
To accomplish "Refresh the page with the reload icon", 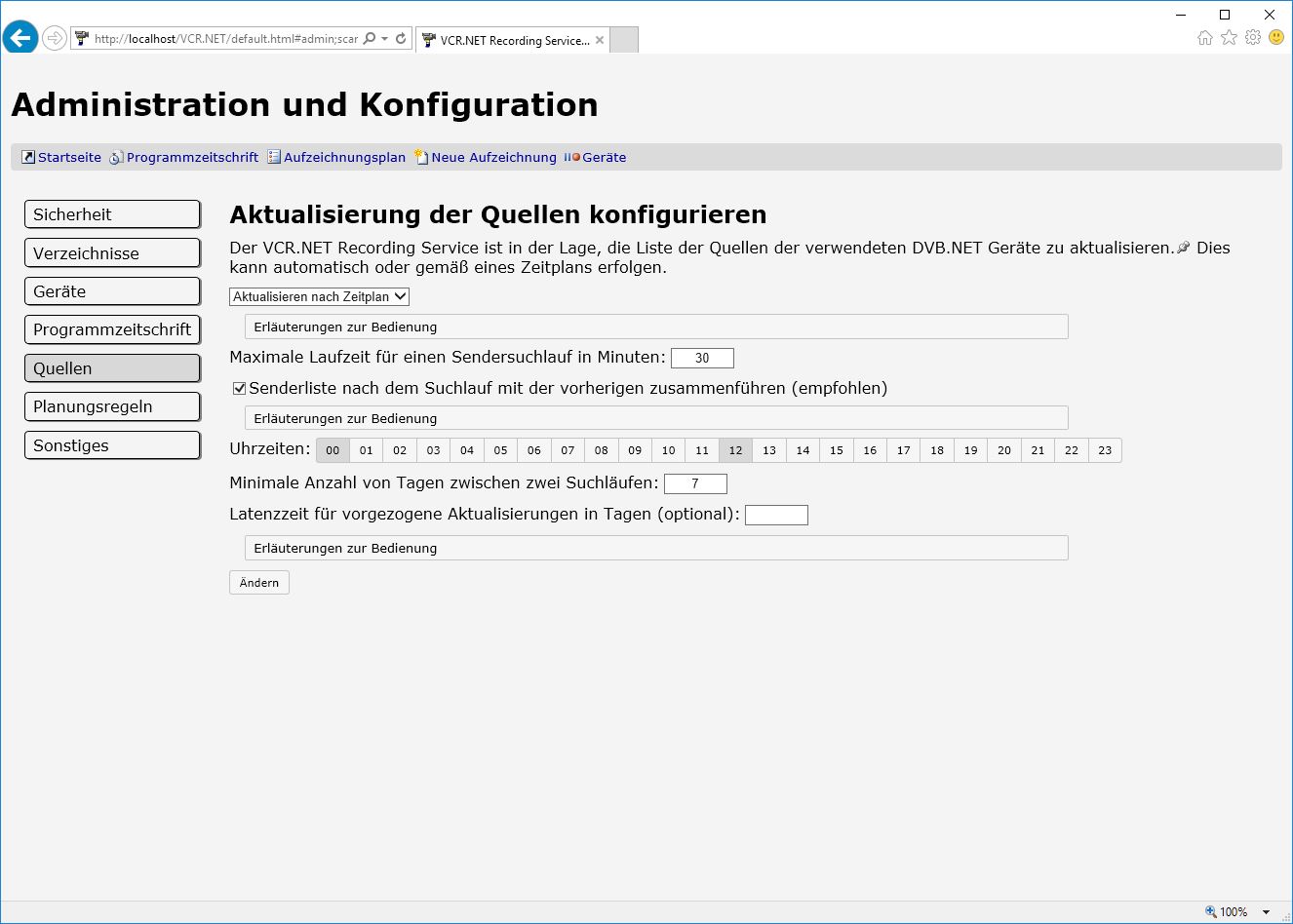I will (x=400, y=39).
